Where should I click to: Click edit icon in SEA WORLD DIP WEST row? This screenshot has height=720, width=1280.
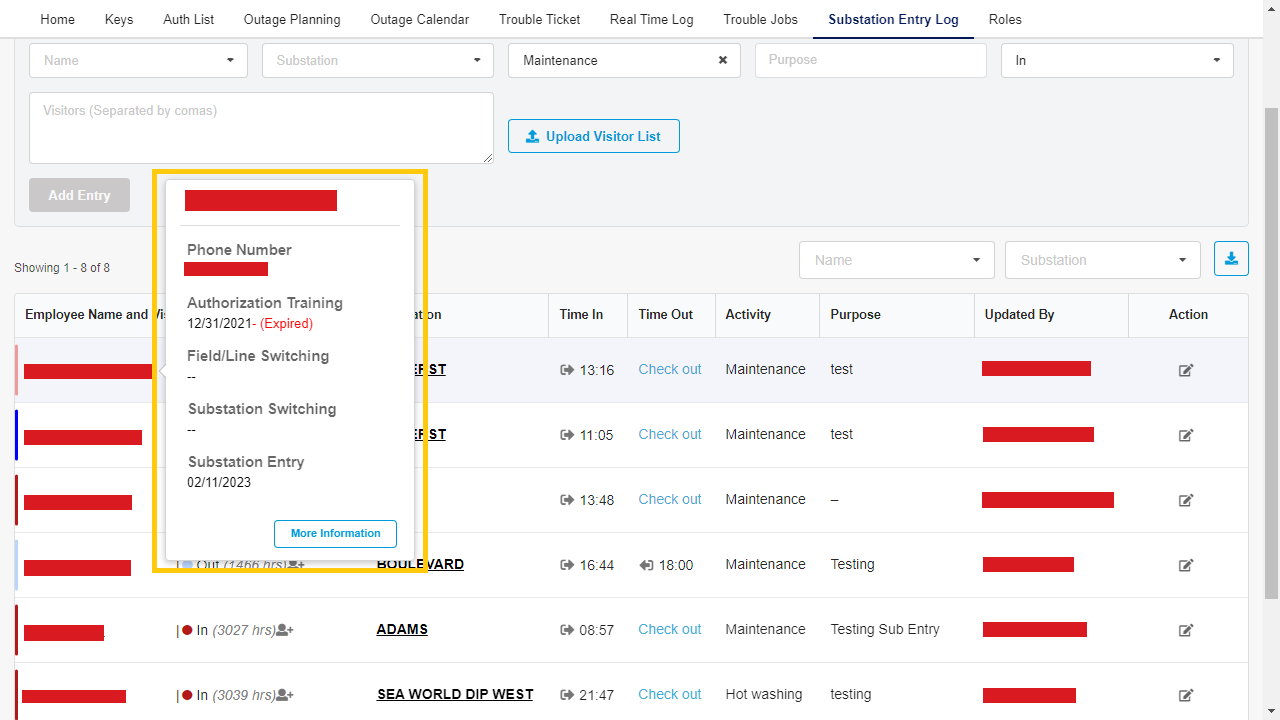[x=1186, y=695]
